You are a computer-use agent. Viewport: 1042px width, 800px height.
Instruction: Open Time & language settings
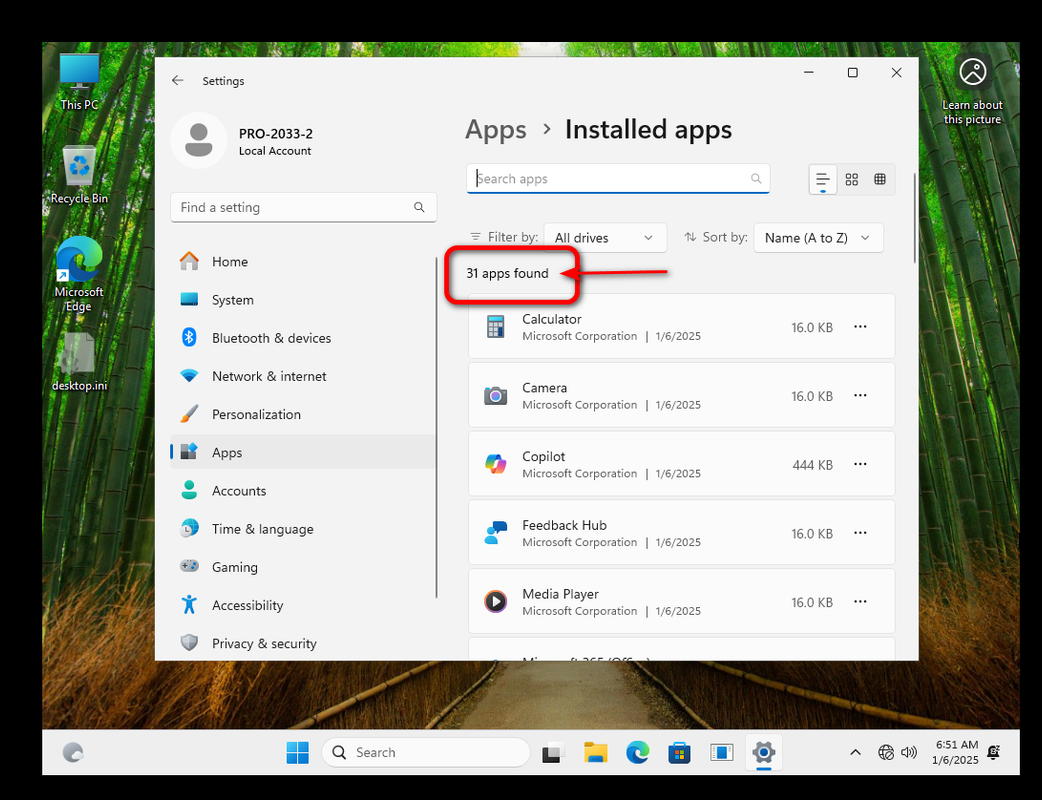tap(303, 529)
